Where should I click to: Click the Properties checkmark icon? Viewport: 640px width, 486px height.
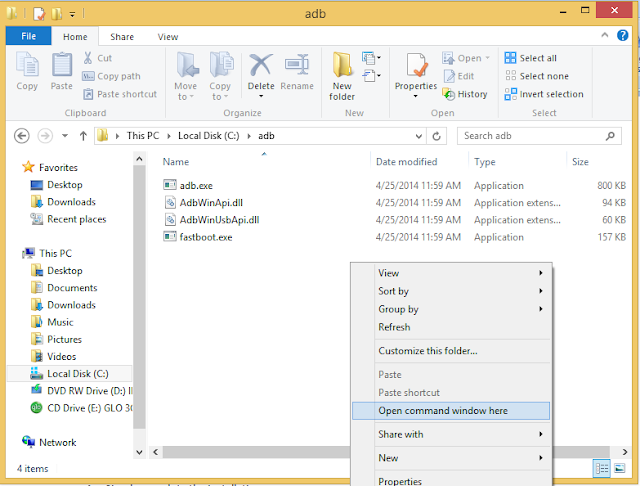click(x=417, y=65)
